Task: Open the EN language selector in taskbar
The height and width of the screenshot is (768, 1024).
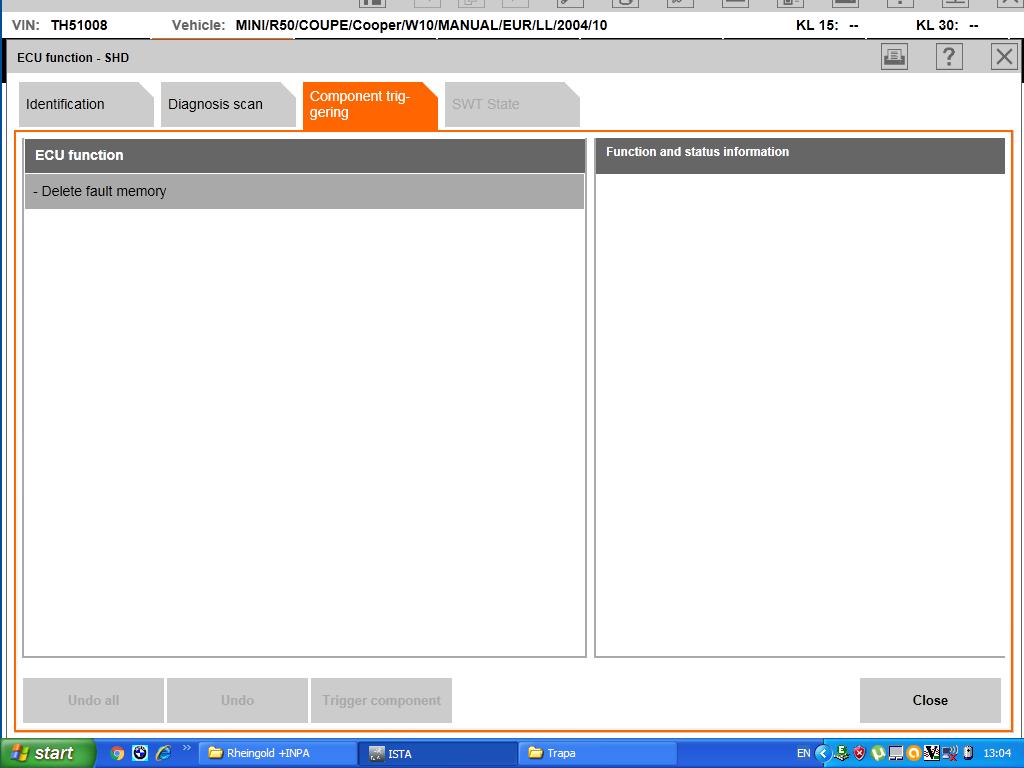Action: (x=803, y=753)
